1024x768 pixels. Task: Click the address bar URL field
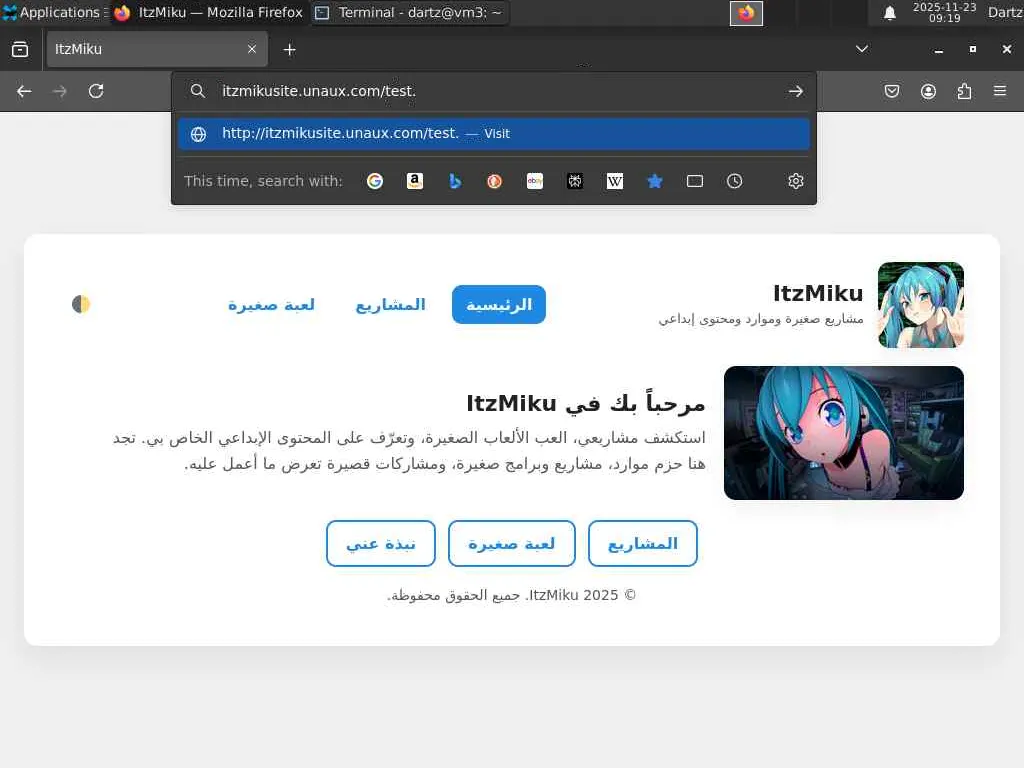pyautogui.click(x=496, y=91)
